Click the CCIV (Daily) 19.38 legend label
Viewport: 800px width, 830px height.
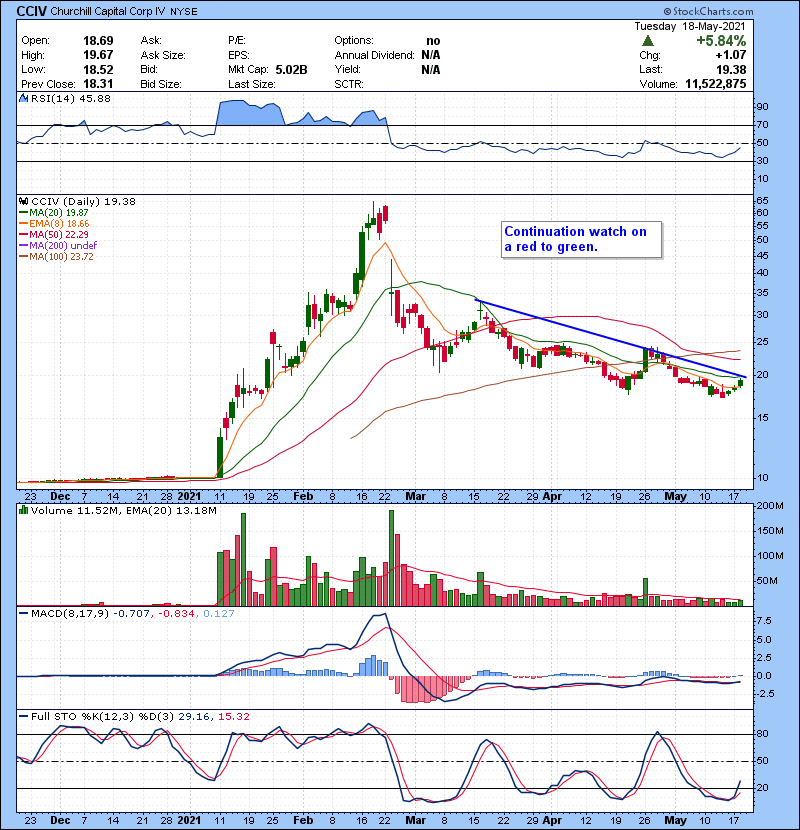coord(83,202)
